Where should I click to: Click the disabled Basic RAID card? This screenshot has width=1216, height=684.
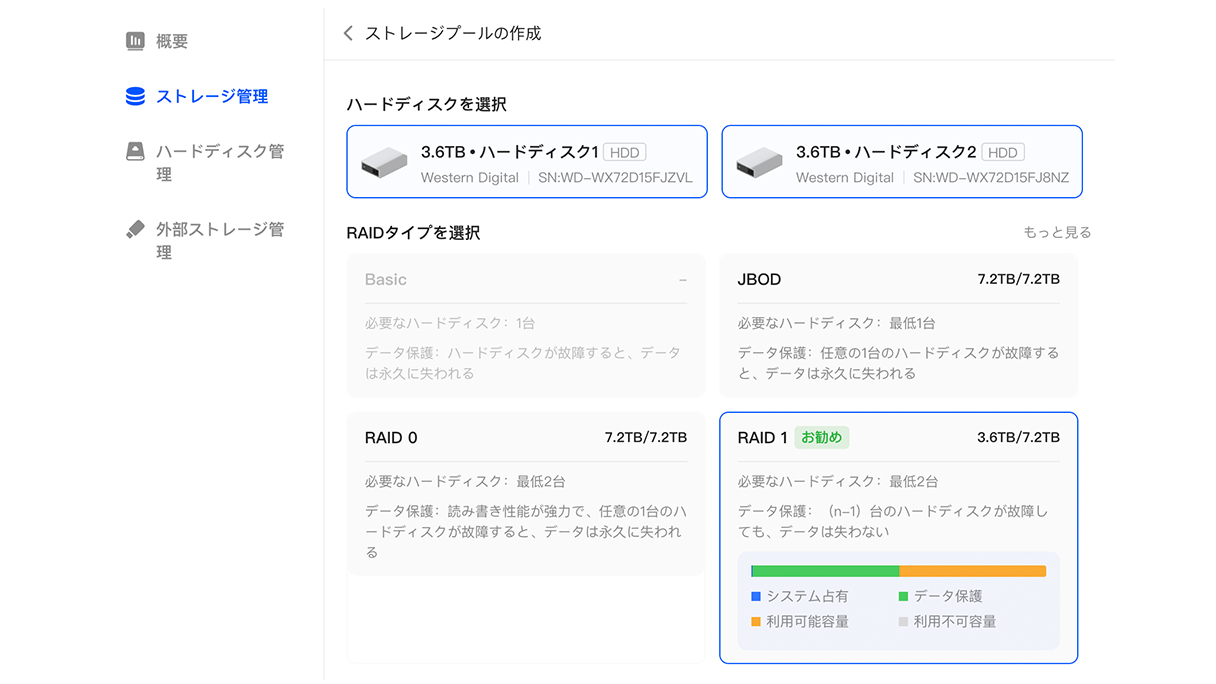(x=526, y=325)
